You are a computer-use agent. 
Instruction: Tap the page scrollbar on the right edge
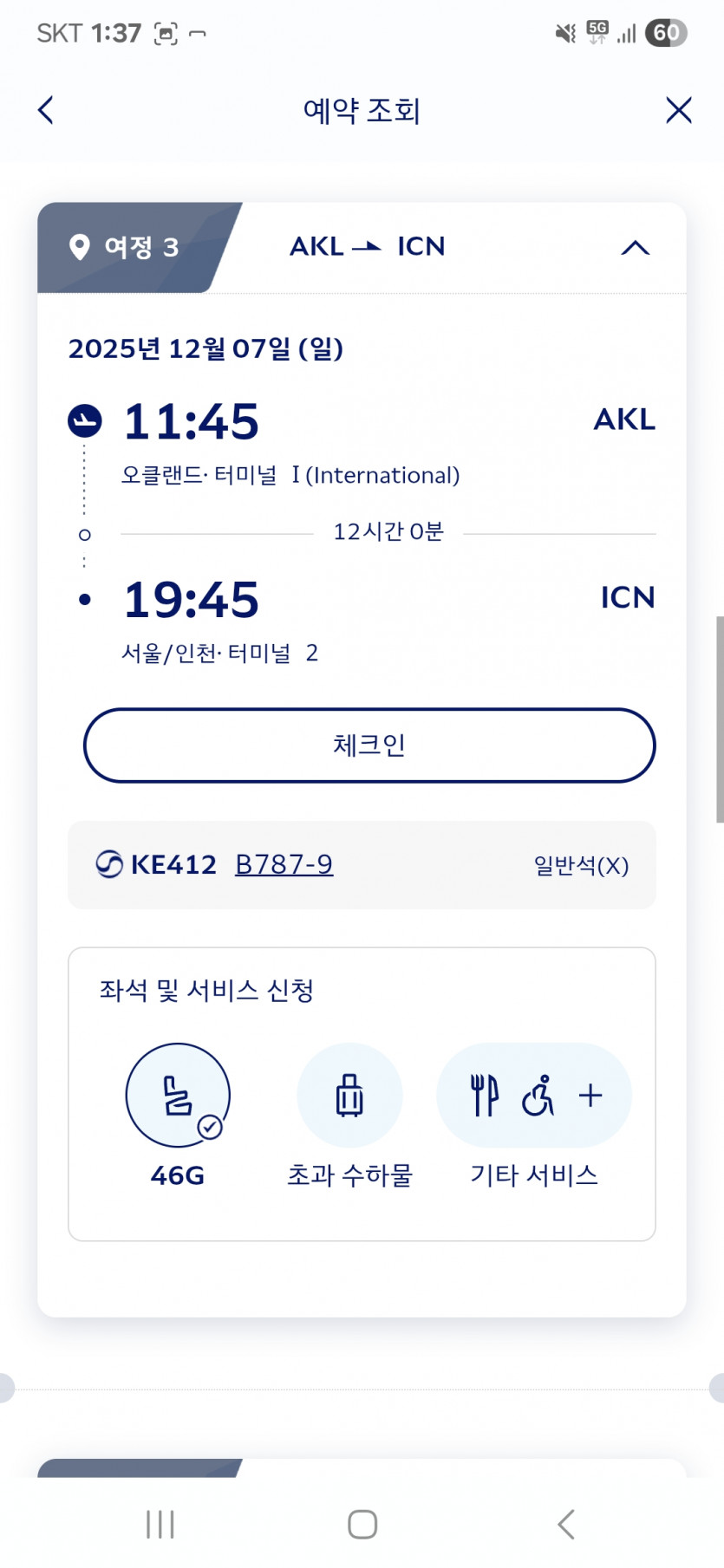click(719, 719)
